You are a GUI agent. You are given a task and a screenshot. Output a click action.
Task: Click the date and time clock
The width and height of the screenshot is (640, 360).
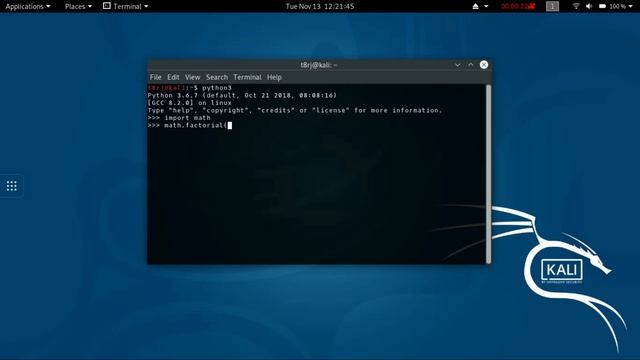click(320, 6)
